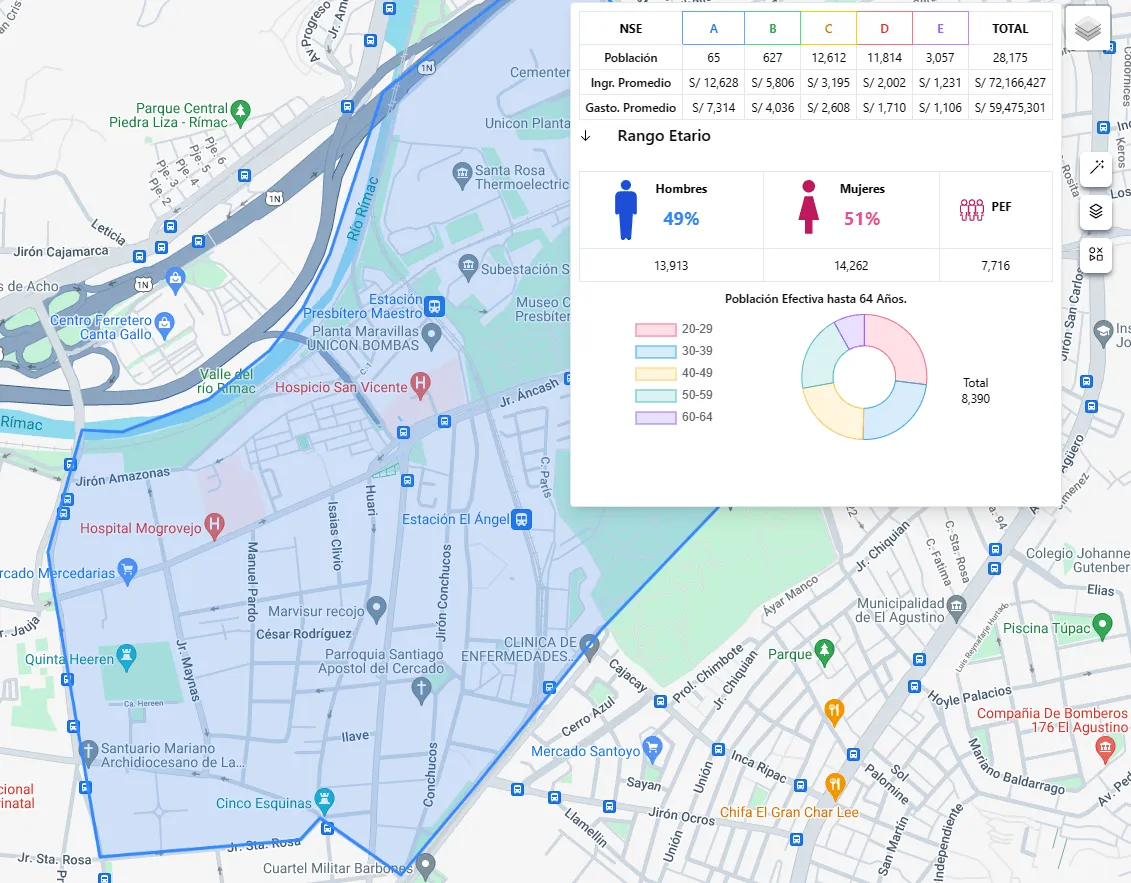Click Estación Presbítero Maestro train icon
1131x883 pixels.
click(x=434, y=307)
